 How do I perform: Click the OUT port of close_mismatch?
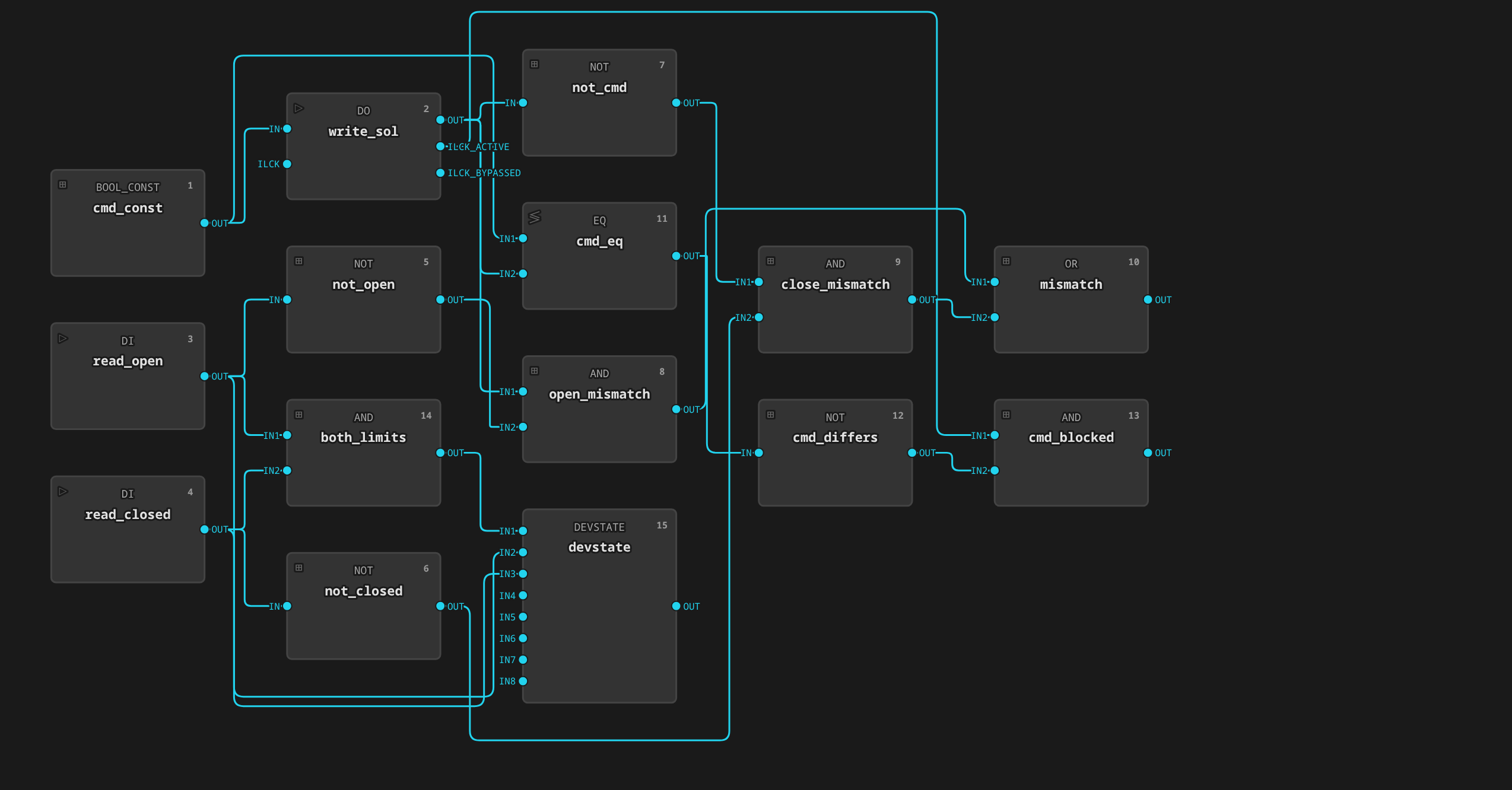pyautogui.click(x=912, y=300)
